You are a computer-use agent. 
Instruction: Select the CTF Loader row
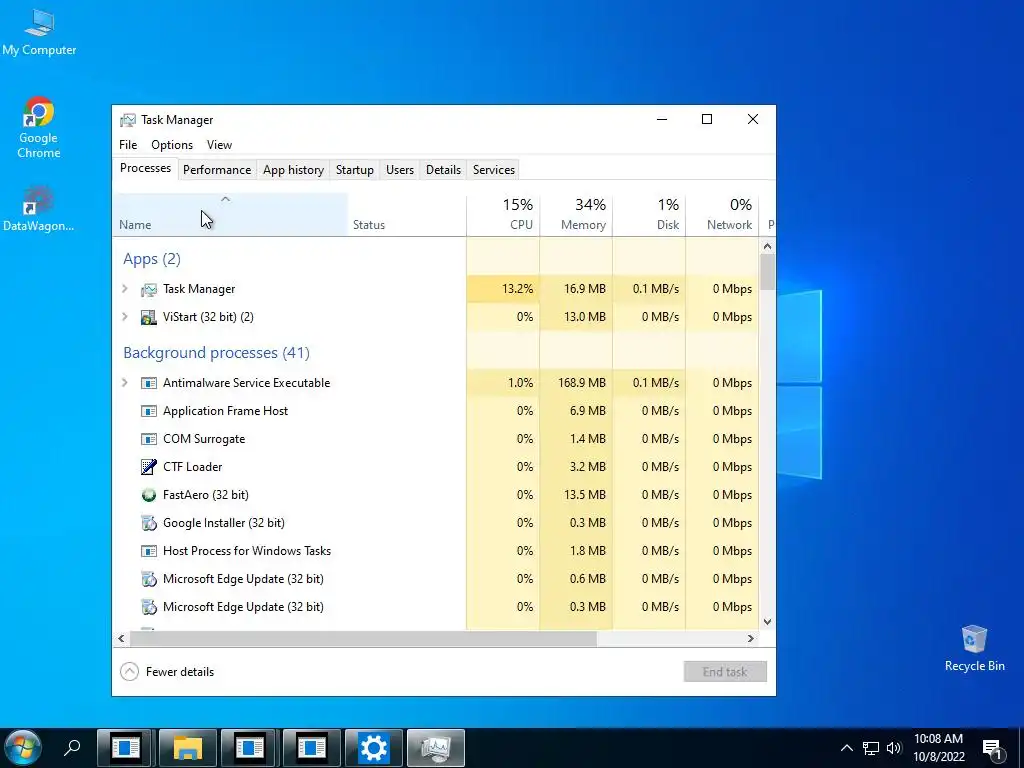point(436,467)
